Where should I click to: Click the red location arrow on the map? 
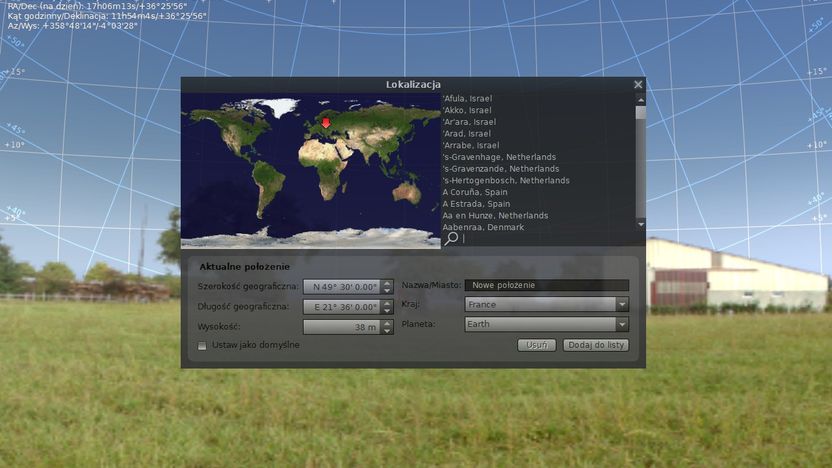(x=326, y=123)
